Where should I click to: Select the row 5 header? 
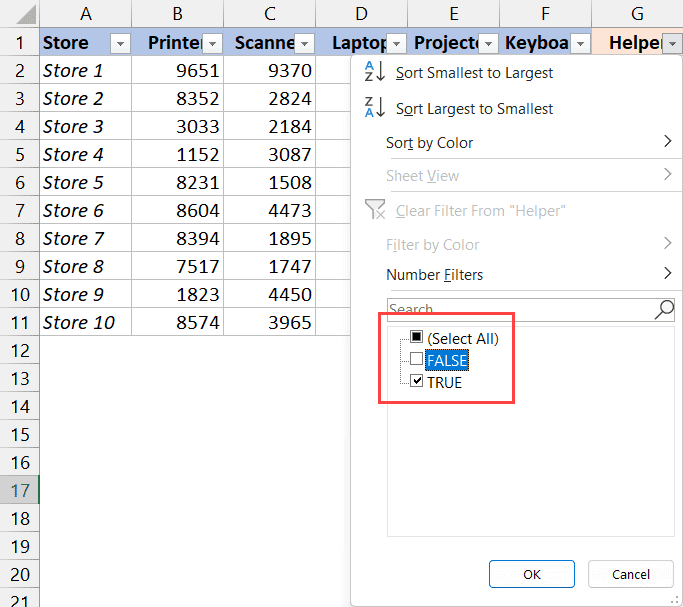point(20,155)
